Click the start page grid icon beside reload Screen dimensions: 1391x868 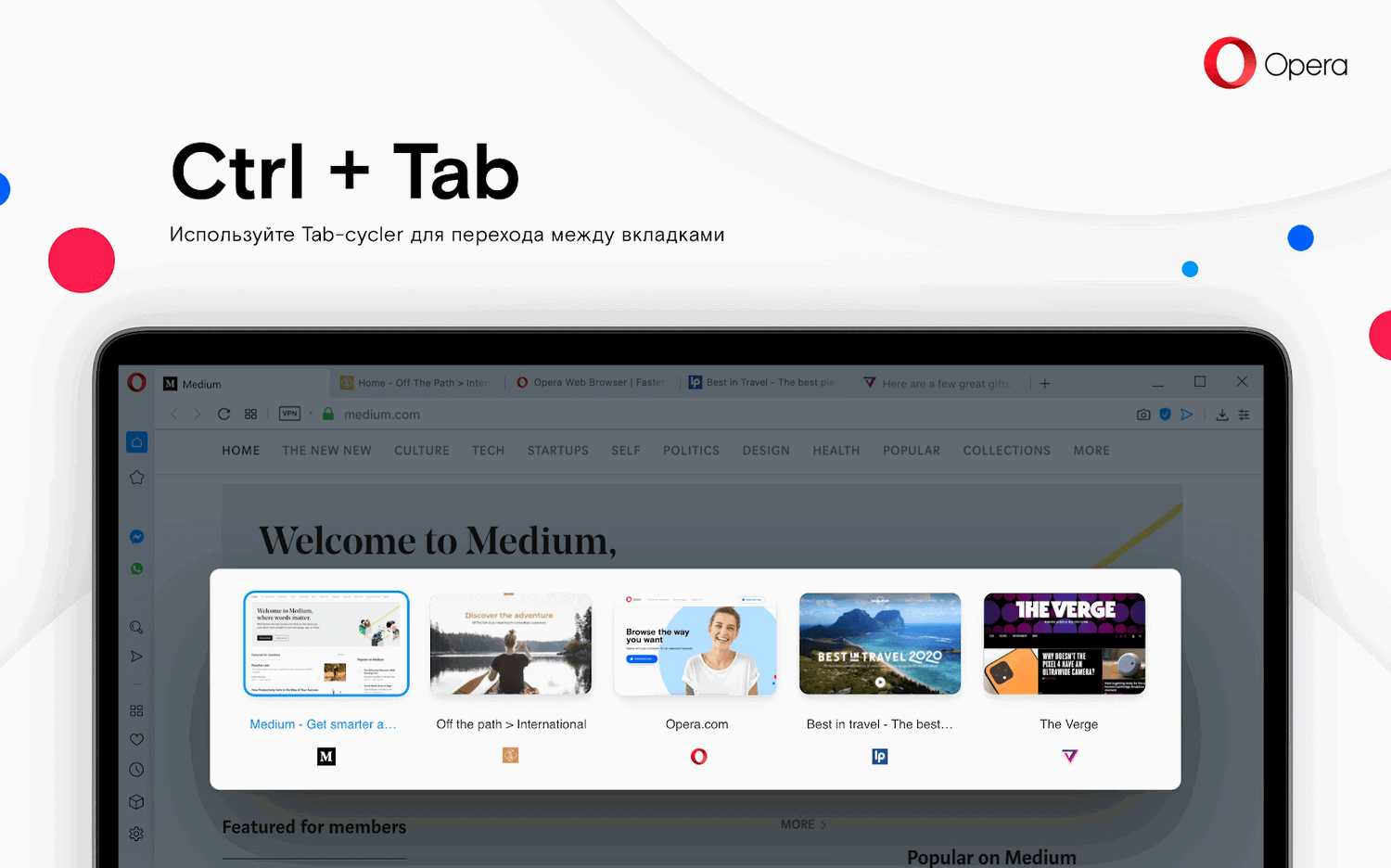click(250, 415)
